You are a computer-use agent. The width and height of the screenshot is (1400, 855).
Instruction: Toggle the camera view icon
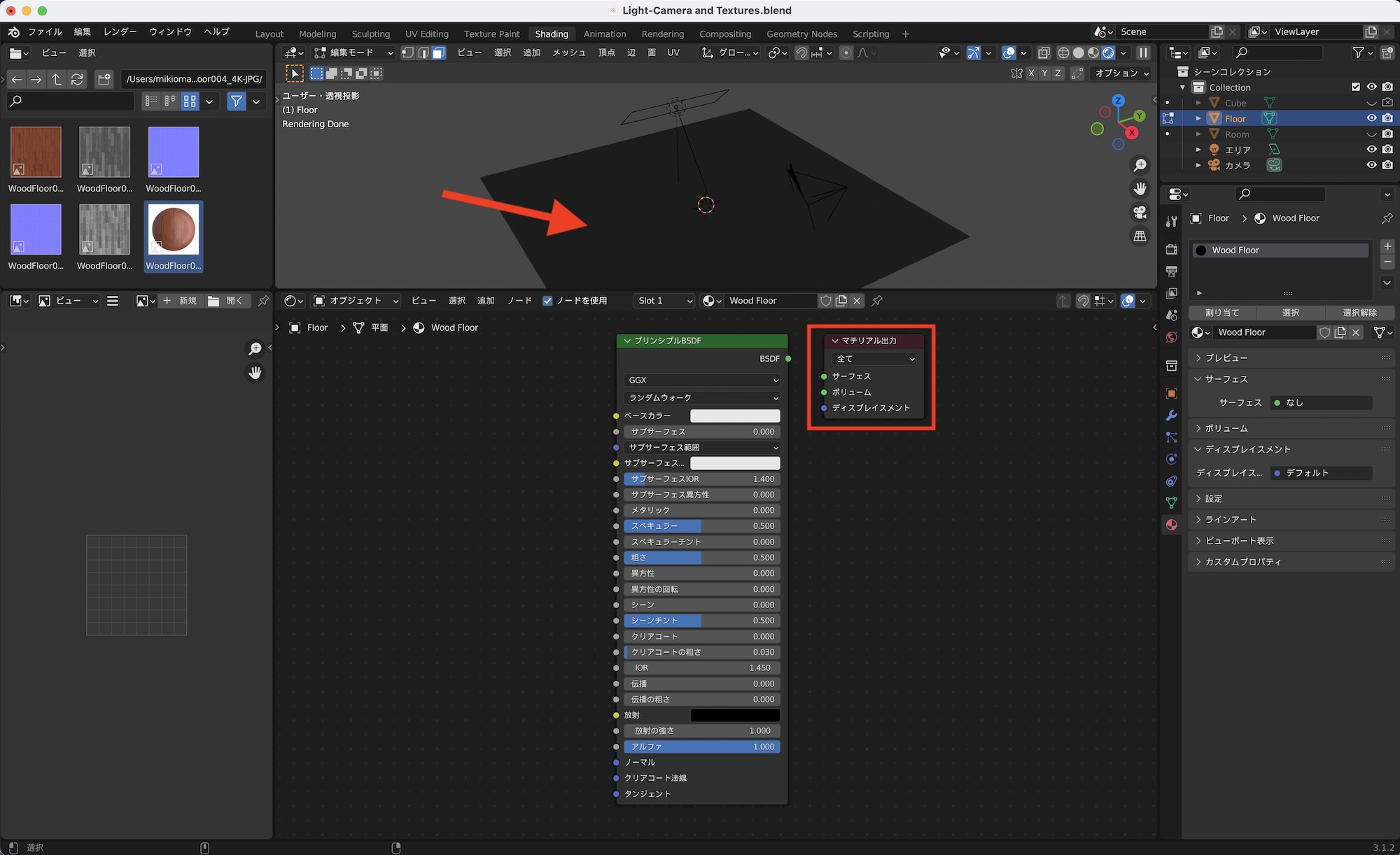tap(1140, 213)
